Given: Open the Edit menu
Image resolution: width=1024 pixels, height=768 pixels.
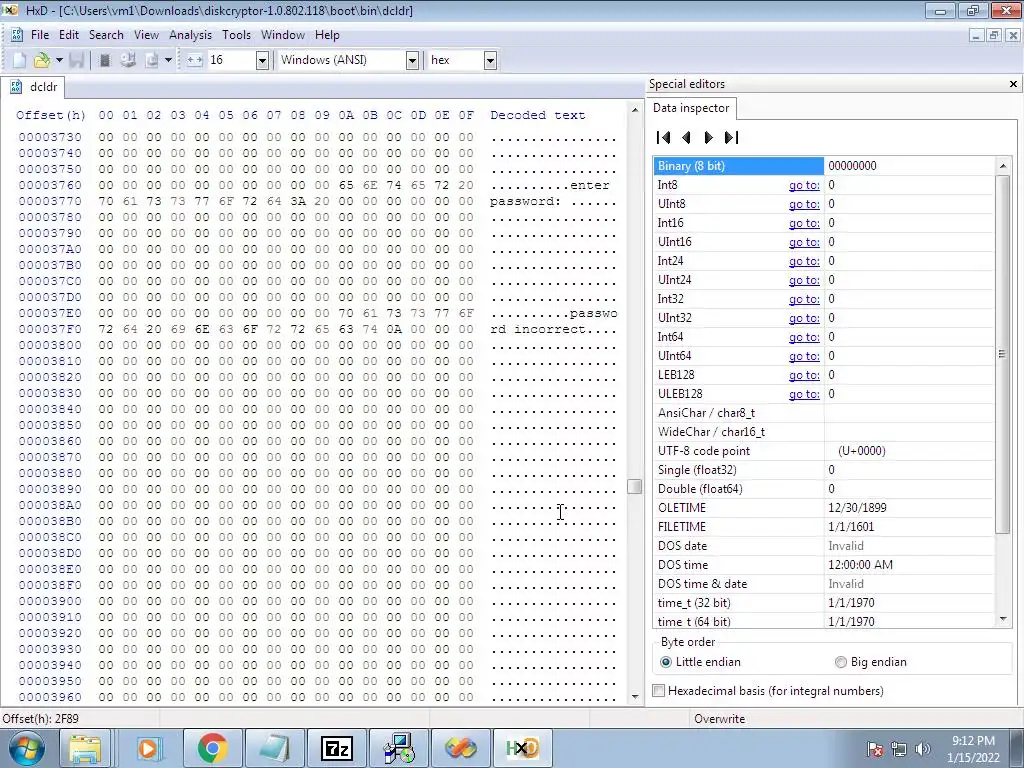Looking at the screenshot, I should (69, 35).
